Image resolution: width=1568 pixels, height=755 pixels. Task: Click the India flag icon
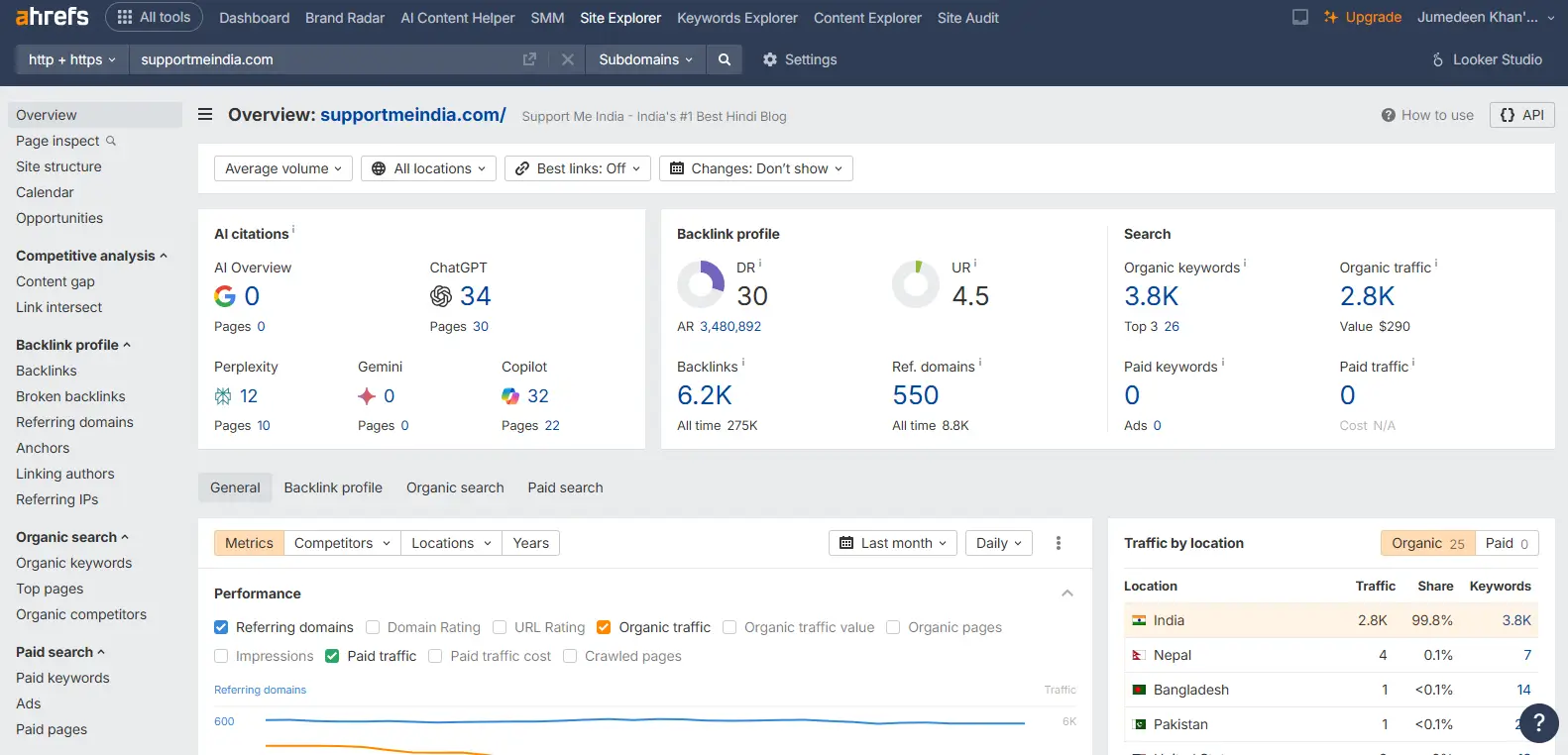tap(1139, 620)
